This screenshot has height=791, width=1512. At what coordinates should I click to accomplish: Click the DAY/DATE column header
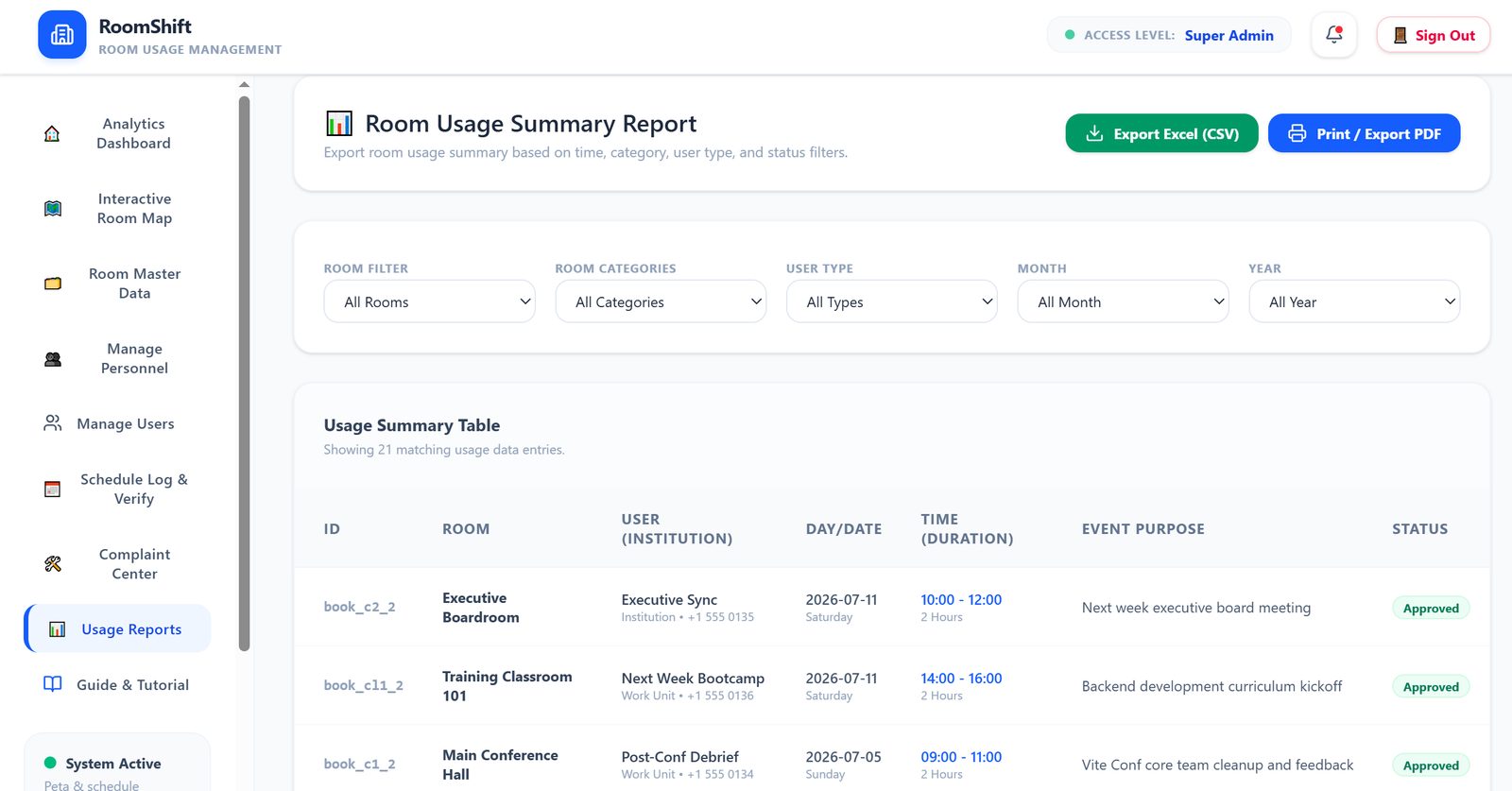click(x=844, y=529)
